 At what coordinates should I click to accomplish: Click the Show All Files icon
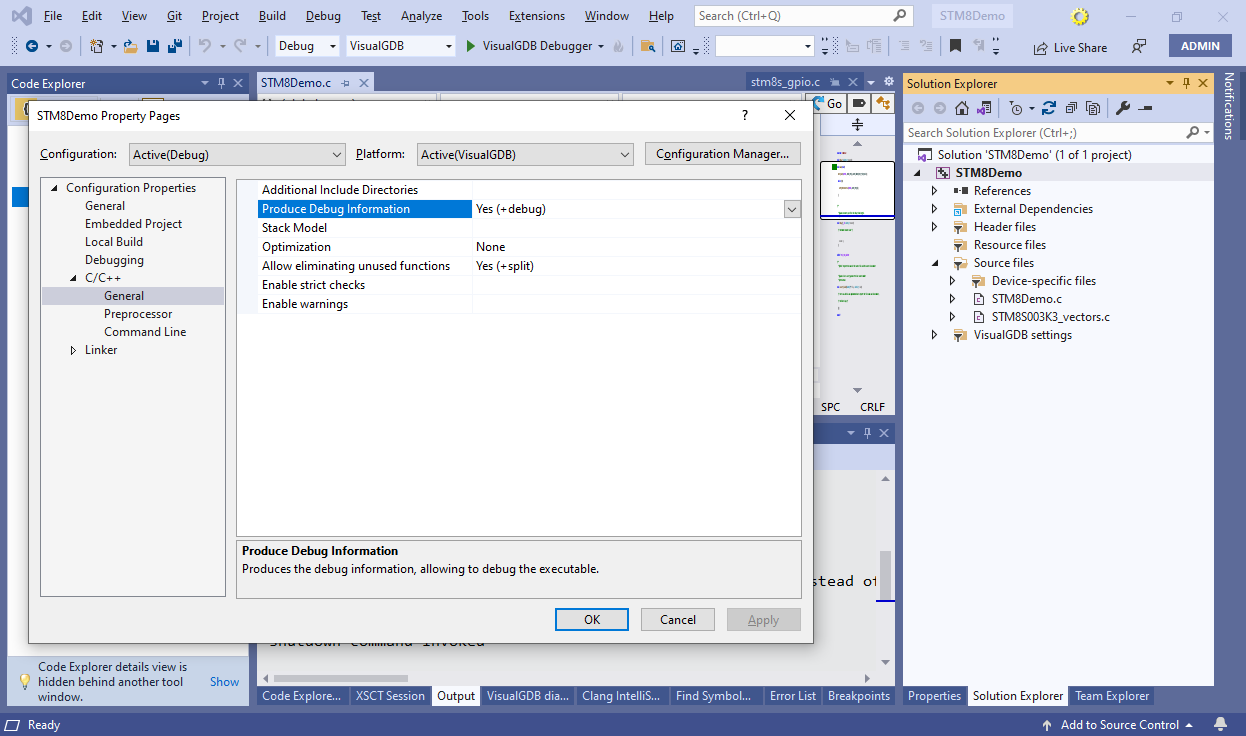coord(1093,108)
